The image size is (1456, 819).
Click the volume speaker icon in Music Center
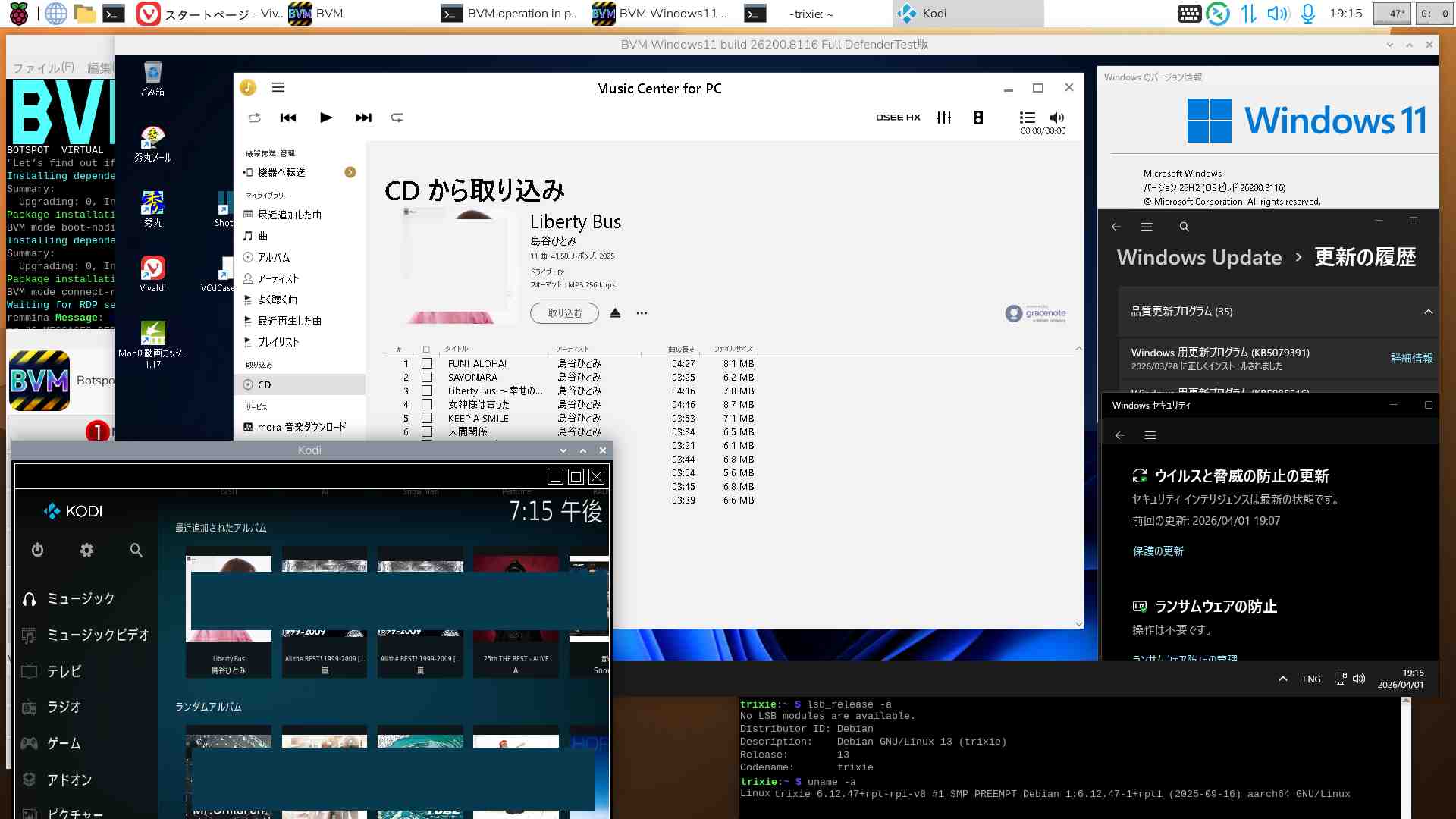pyautogui.click(x=1056, y=118)
